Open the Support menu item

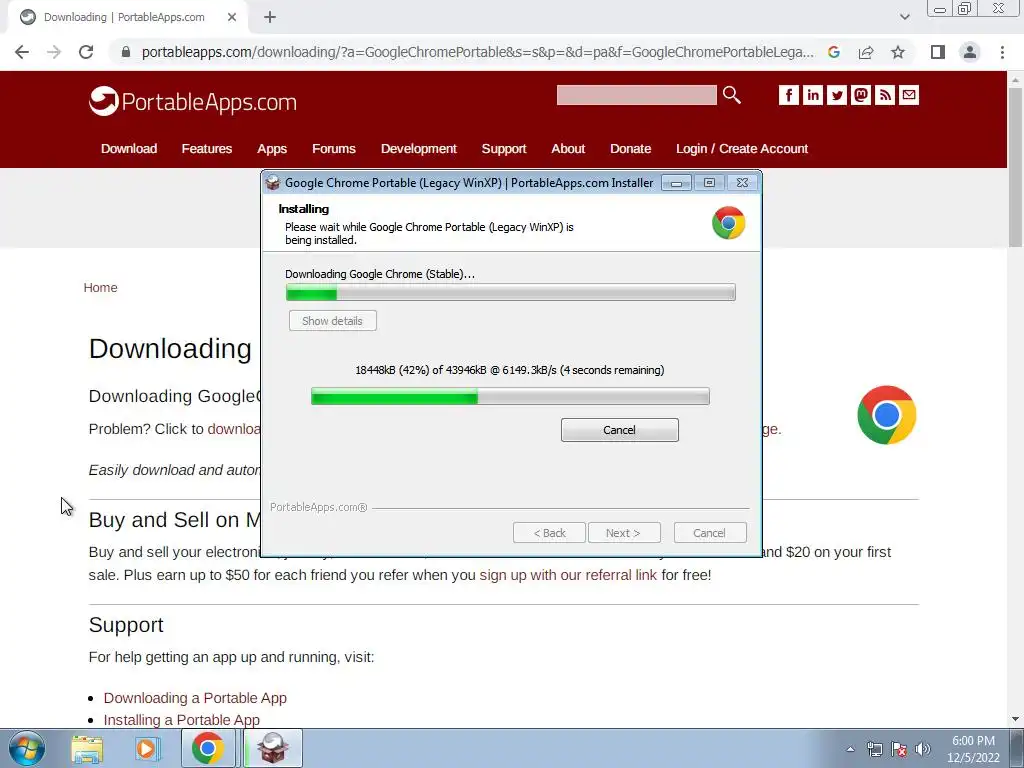coord(504,149)
